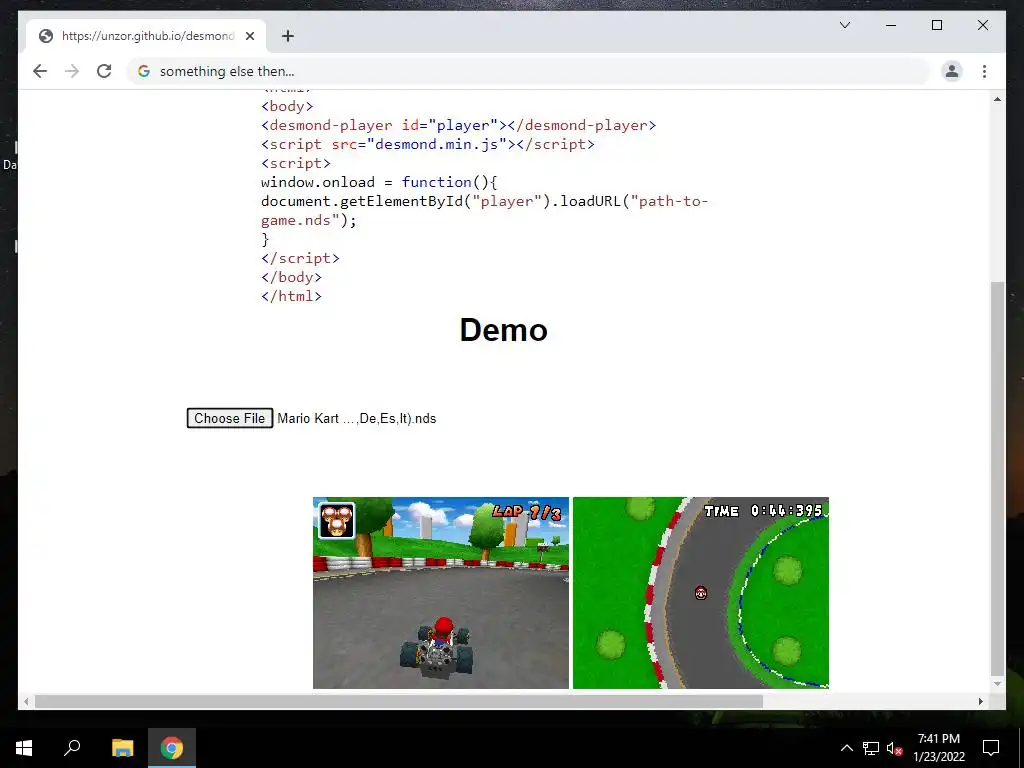Close the unzor.github.io tab
Image resolution: width=1024 pixels, height=768 pixels.
pos(249,36)
